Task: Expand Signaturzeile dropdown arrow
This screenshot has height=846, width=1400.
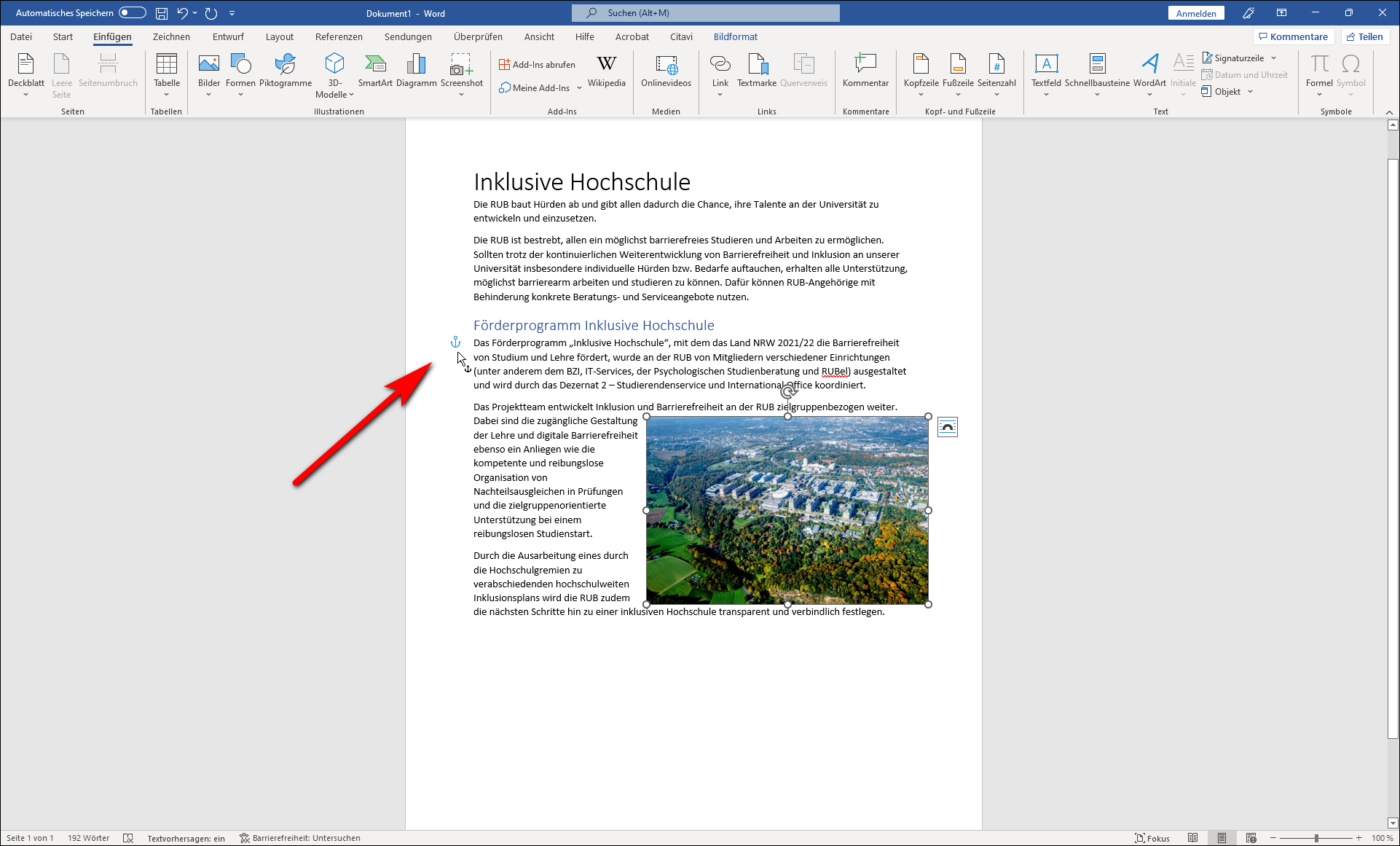Action: [1273, 58]
